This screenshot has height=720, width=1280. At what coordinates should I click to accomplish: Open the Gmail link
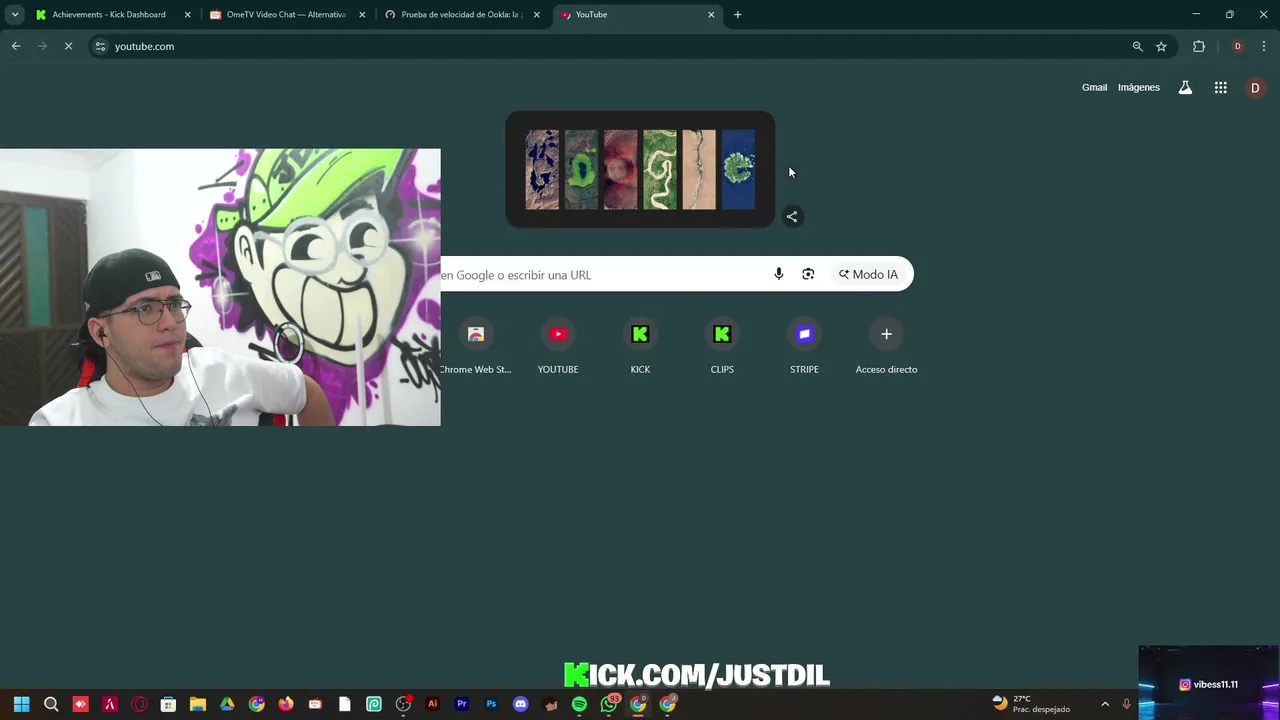[1094, 88]
